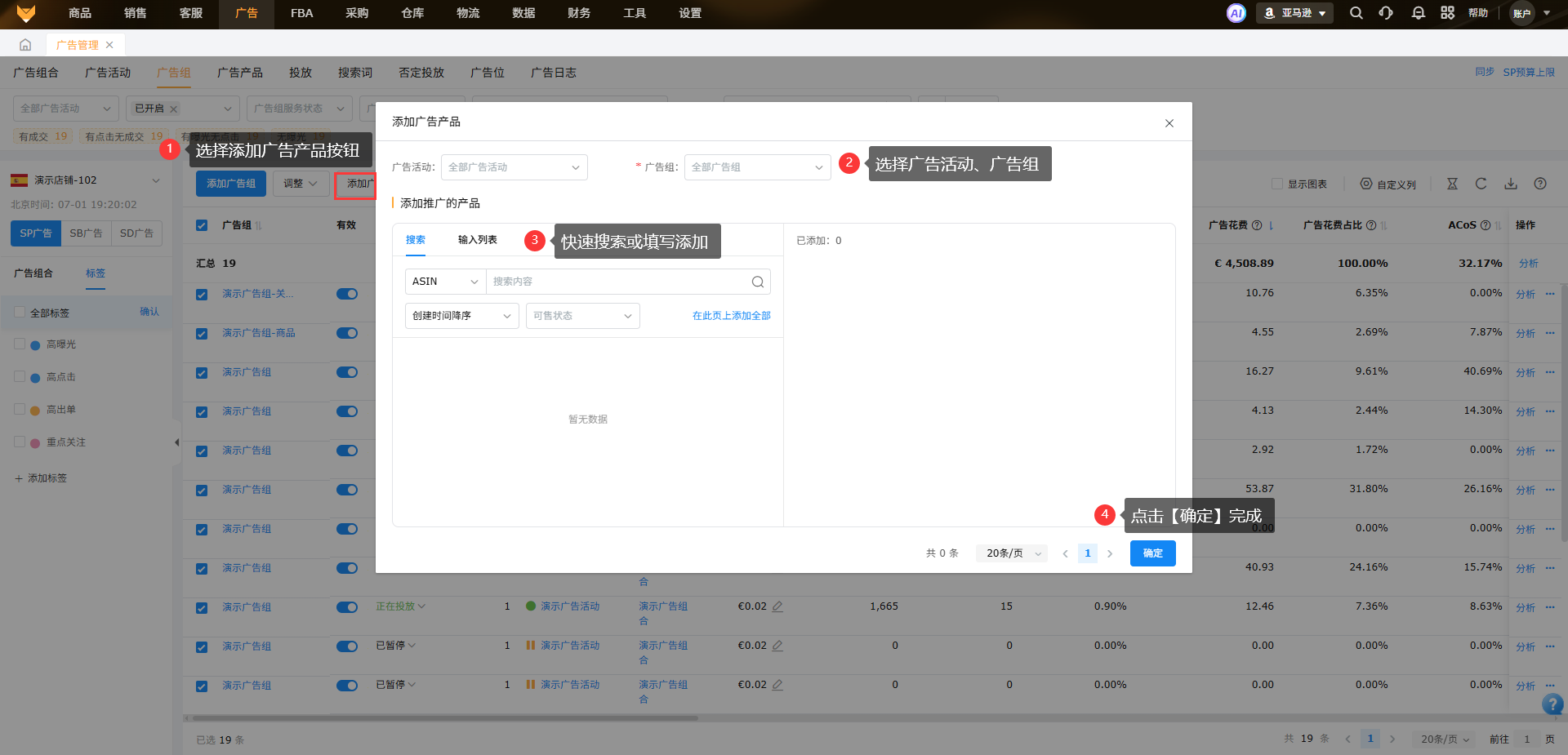Image resolution: width=1568 pixels, height=755 pixels.
Task: Click the 在此页上添加全部 link
Action: click(x=731, y=316)
